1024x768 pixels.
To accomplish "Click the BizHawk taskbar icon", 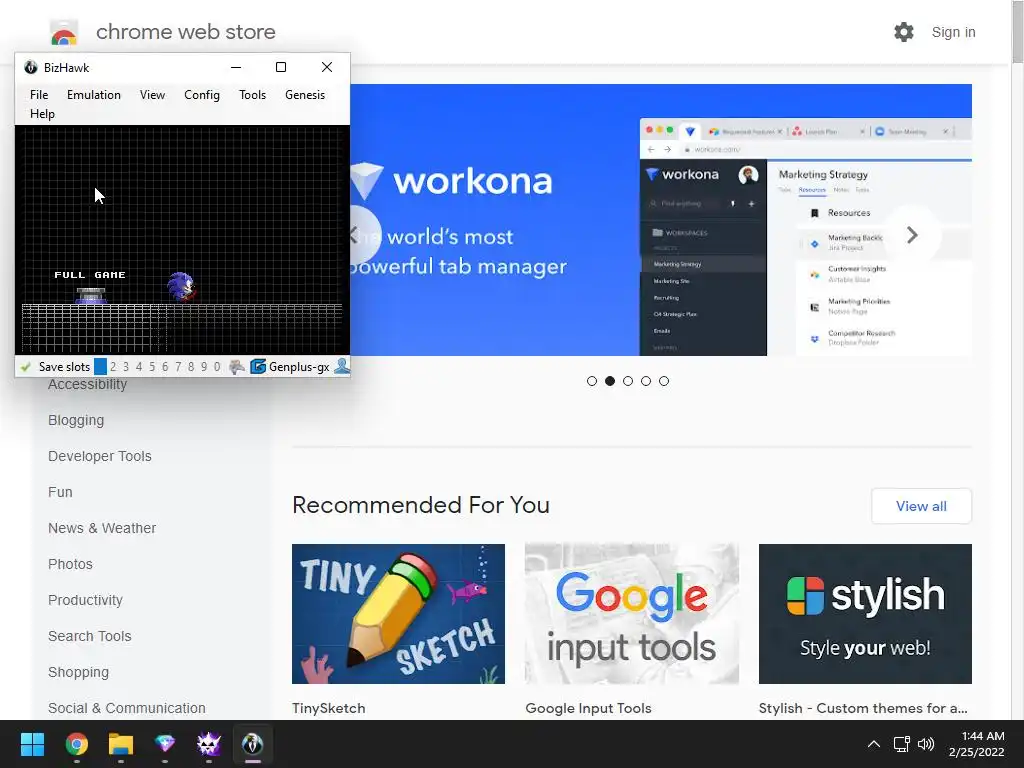I will [253, 744].
